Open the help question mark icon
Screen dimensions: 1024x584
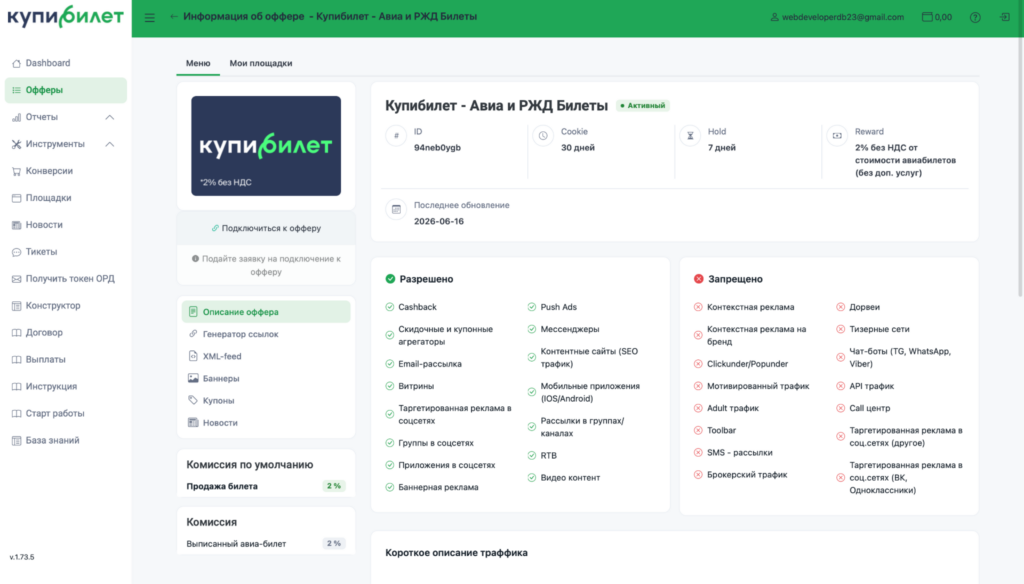975,18
